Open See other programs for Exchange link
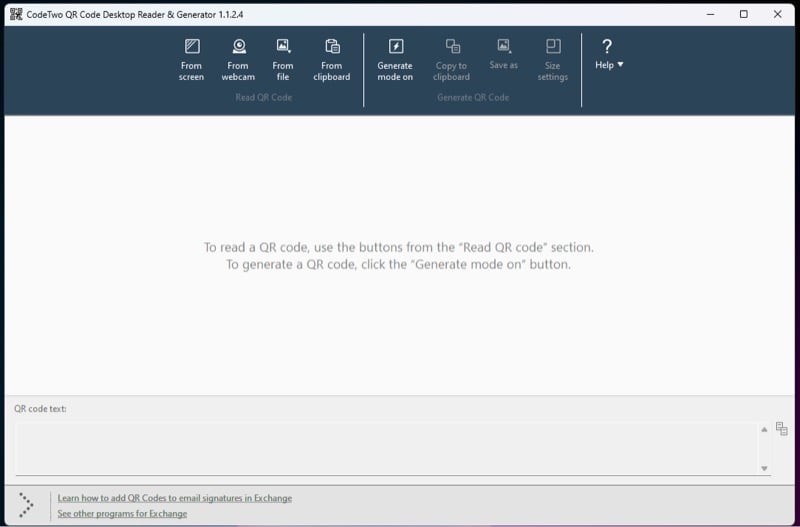The image size is (800, 527). coord(122,514)
